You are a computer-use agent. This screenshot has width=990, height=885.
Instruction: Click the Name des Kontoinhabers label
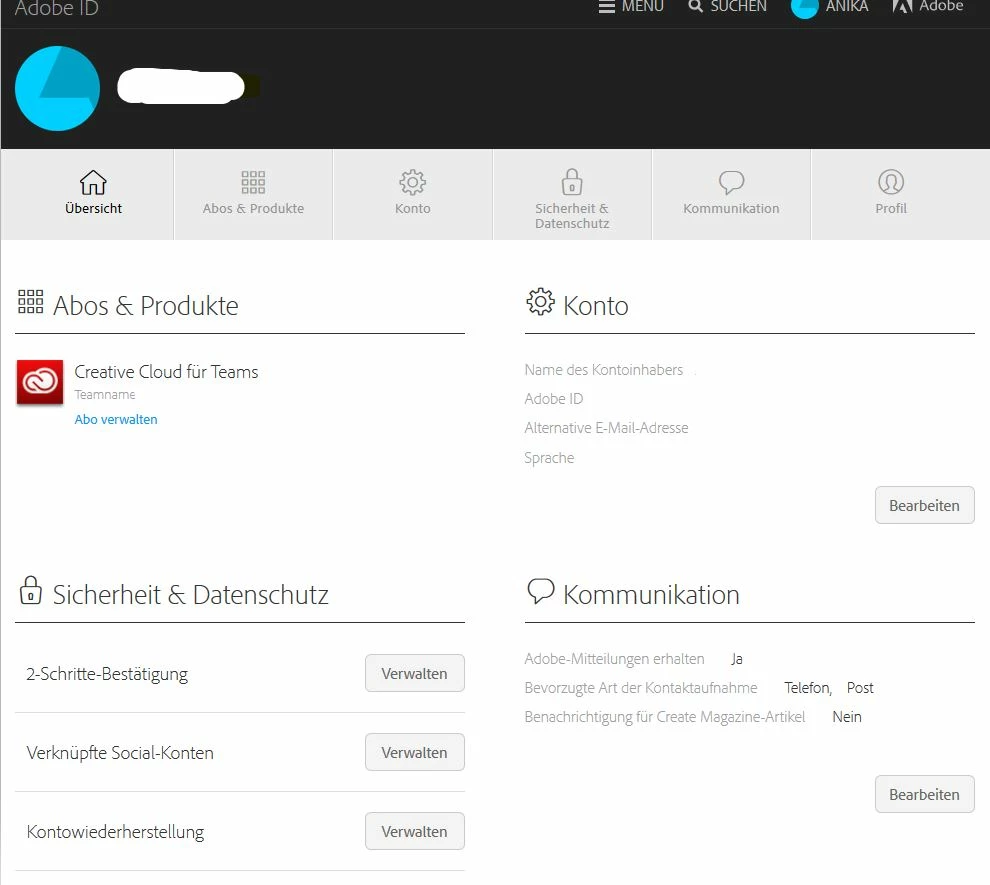604,370
